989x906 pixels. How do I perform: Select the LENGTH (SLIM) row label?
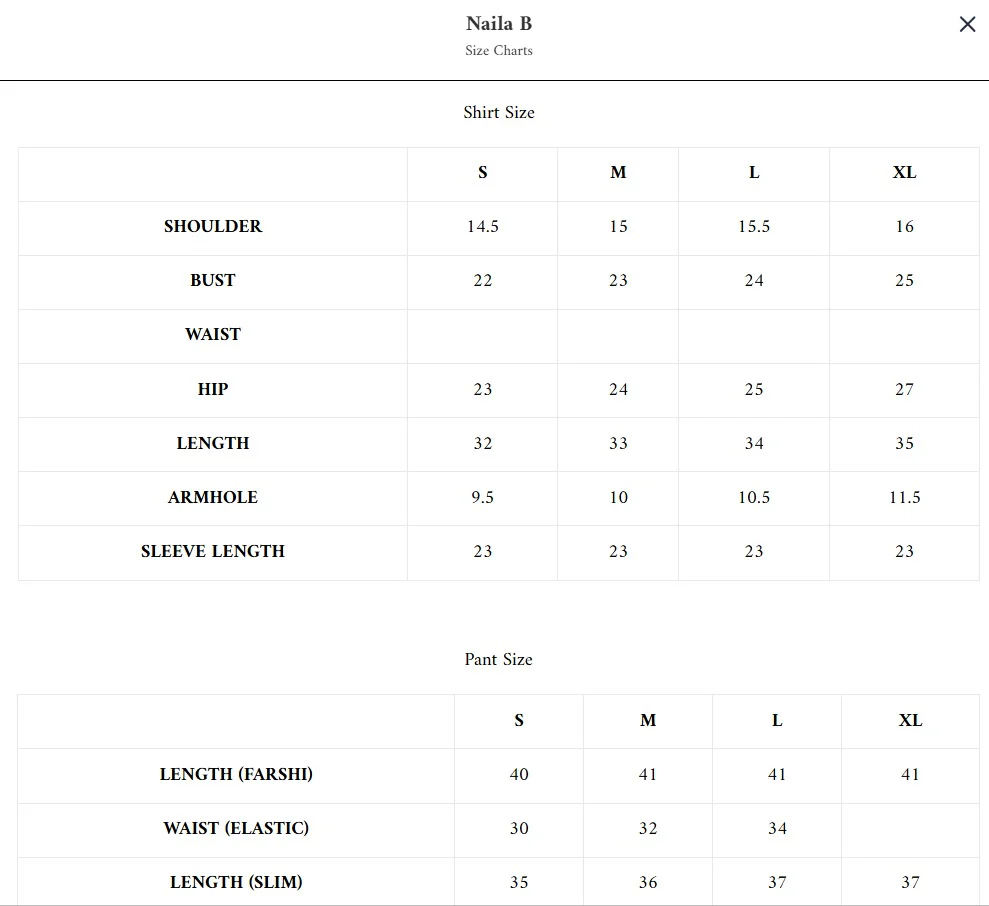point(236,882)
